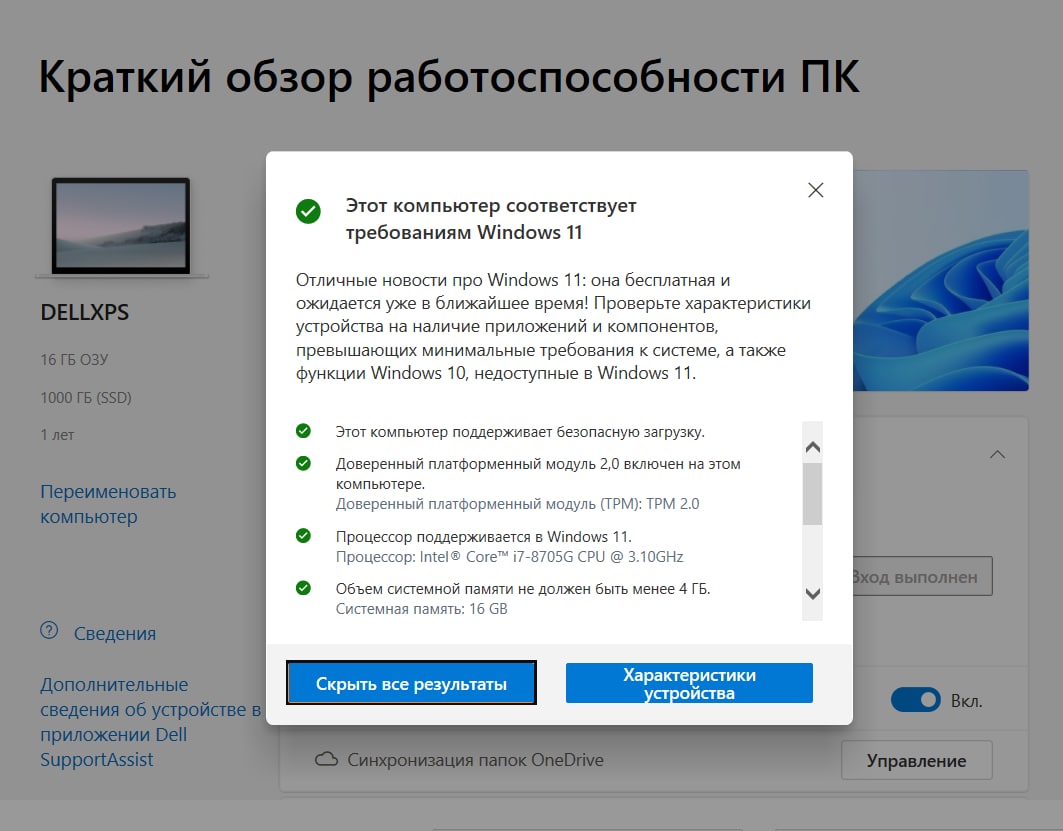This screenshot has height=831, width=1063.
Task: Click the Windows 11 bloom wallpaper image
Action: click(941, 281)
